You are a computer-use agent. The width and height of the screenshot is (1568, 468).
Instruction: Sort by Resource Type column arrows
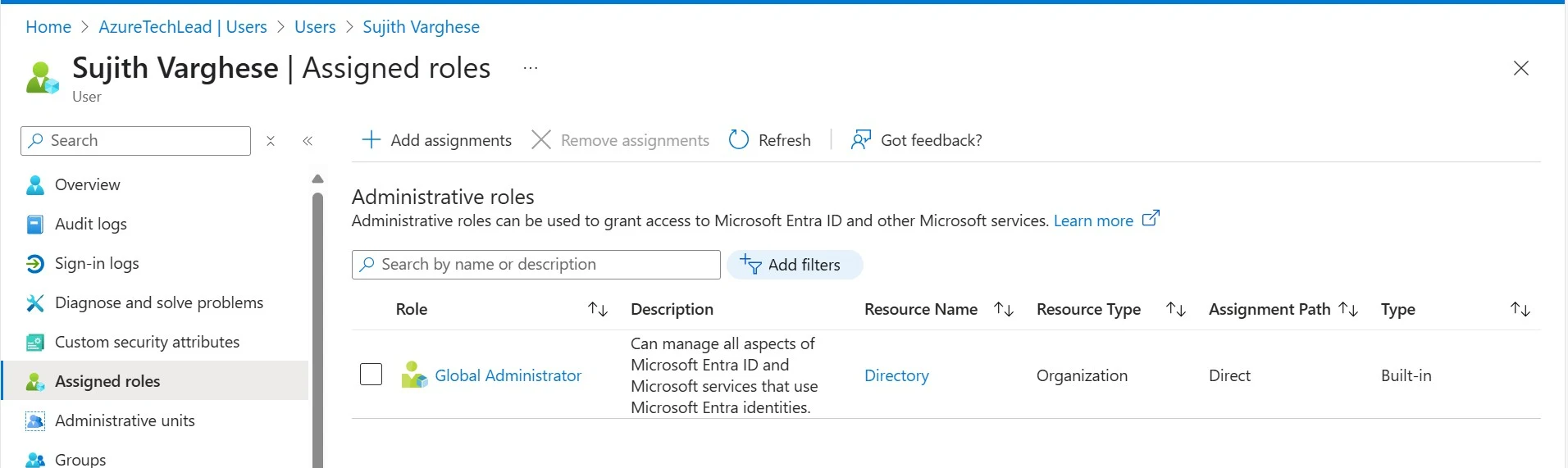(x=1176, y=309)
